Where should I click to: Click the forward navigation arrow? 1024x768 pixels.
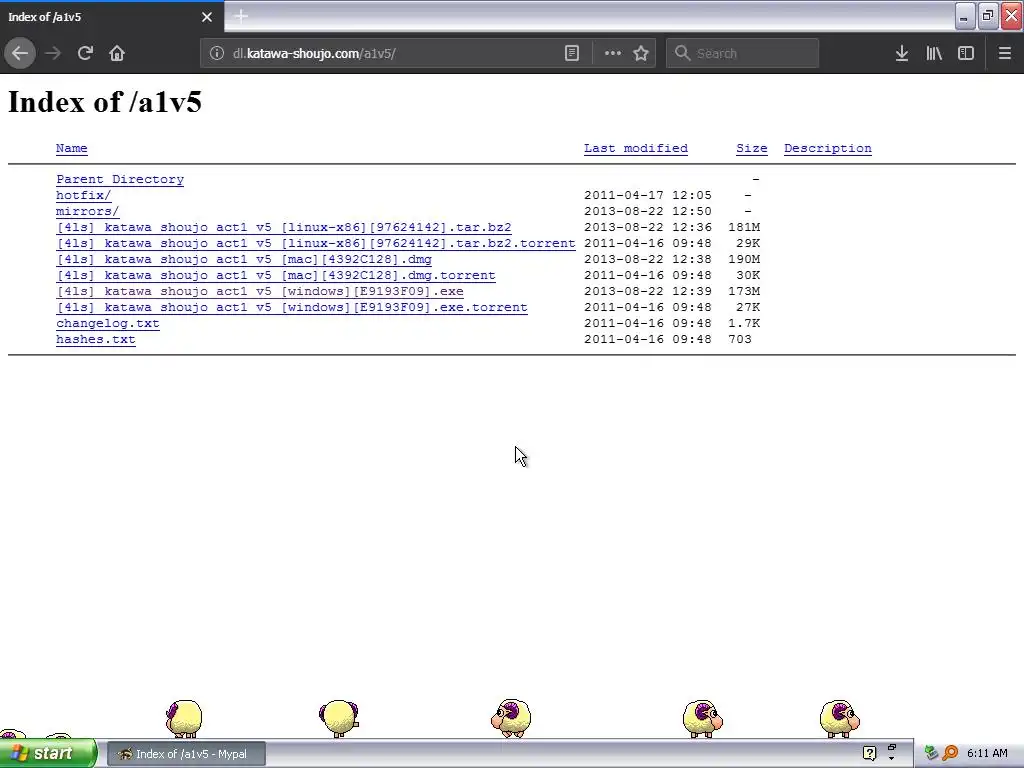coord(53,53)
